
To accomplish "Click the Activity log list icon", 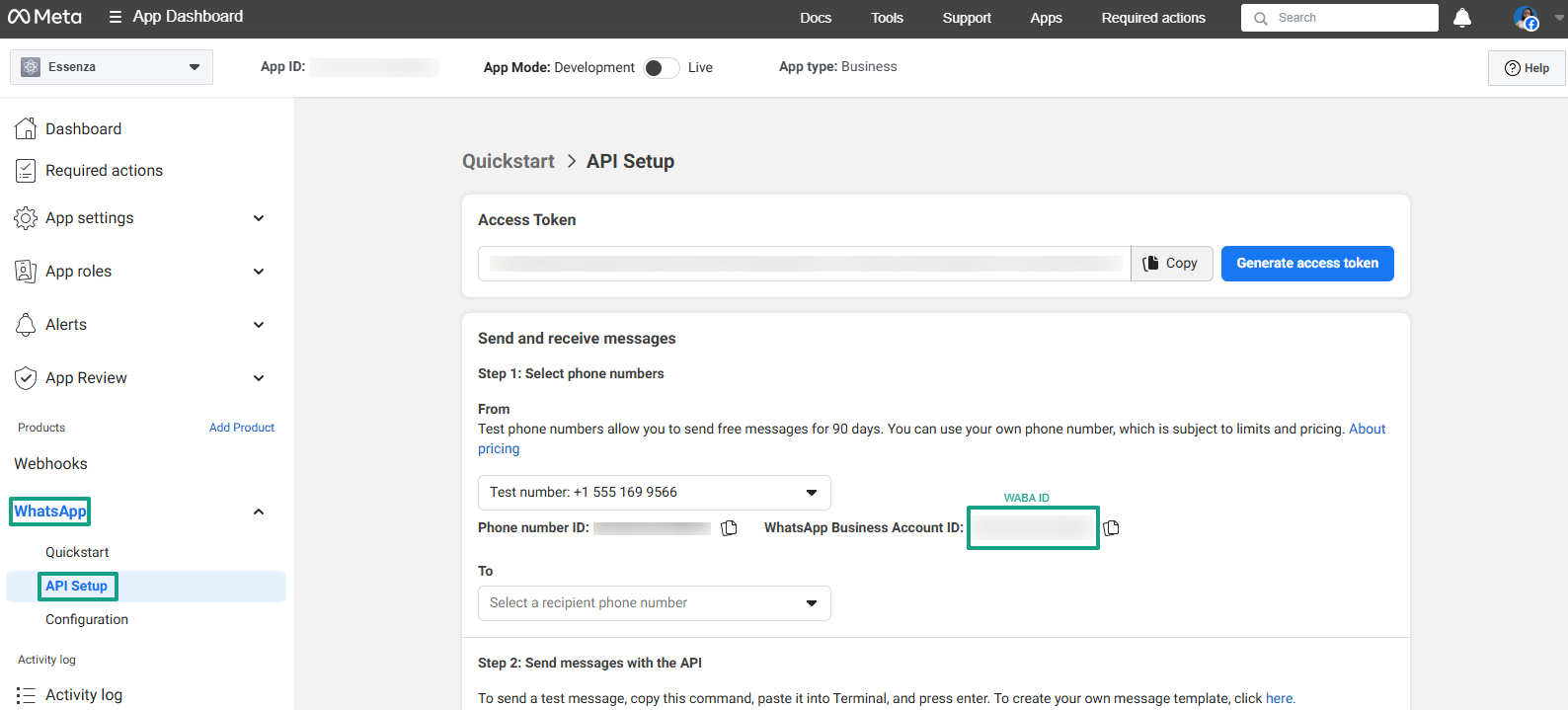I will [x=26, y=695].
